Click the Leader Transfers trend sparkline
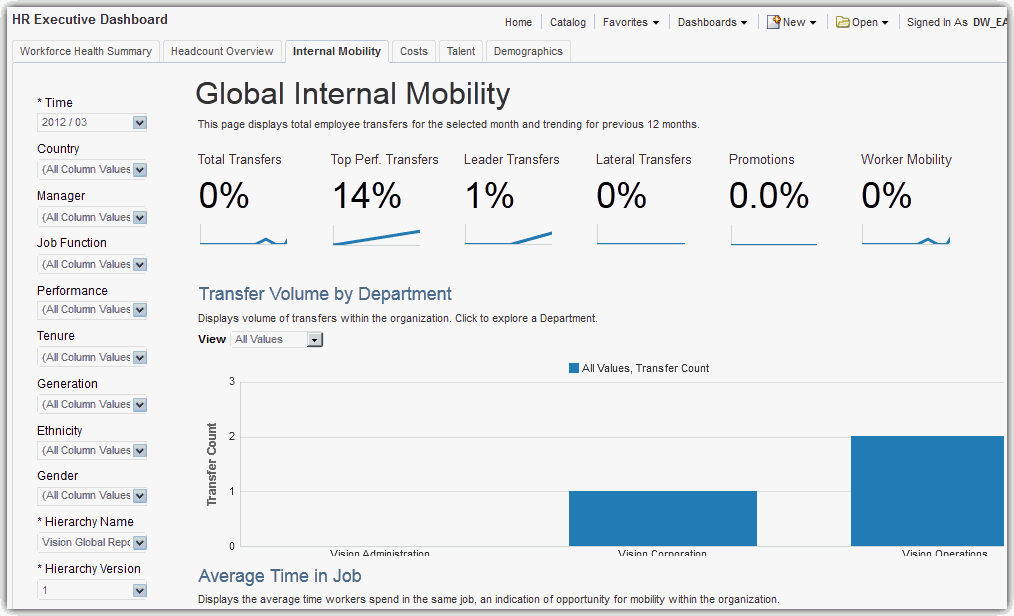 508,236
